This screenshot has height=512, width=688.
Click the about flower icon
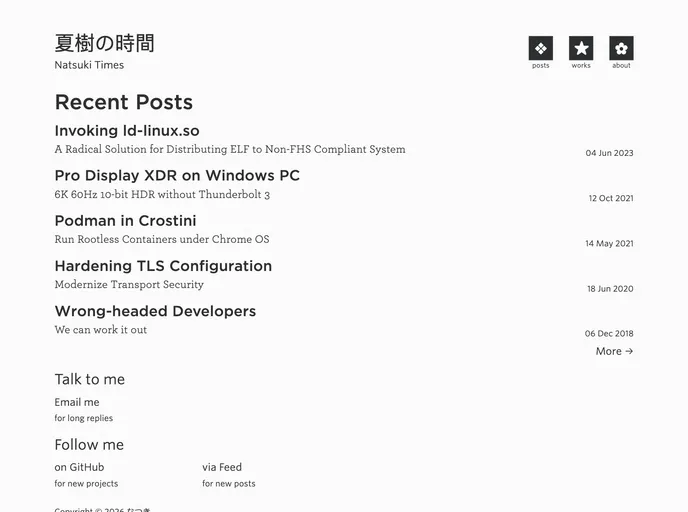621,48
